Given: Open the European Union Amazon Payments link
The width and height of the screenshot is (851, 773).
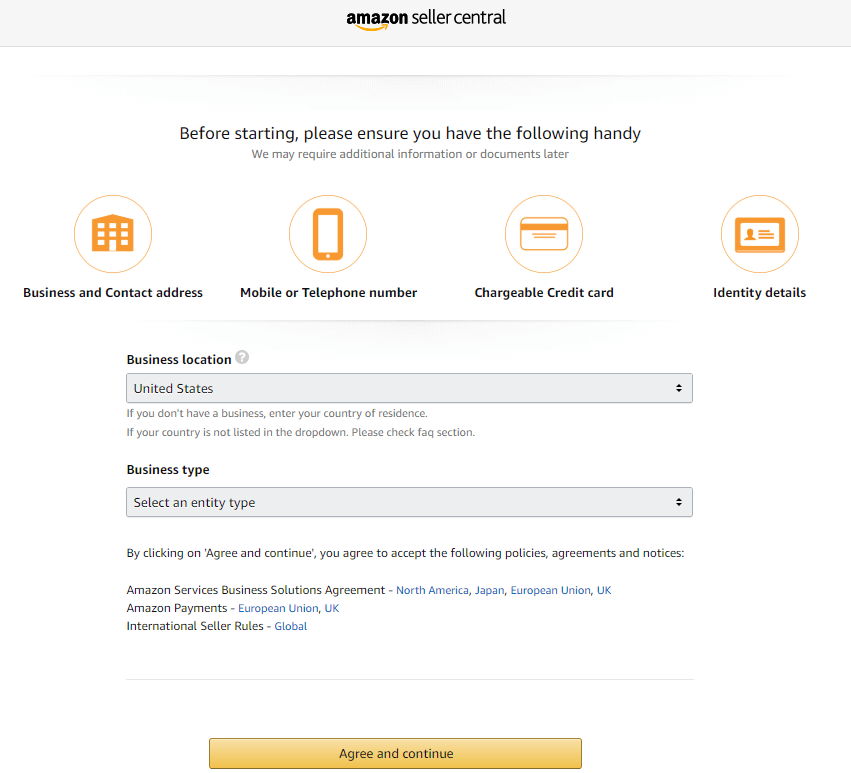Looking at the screenshot, I should pos(277,608).
